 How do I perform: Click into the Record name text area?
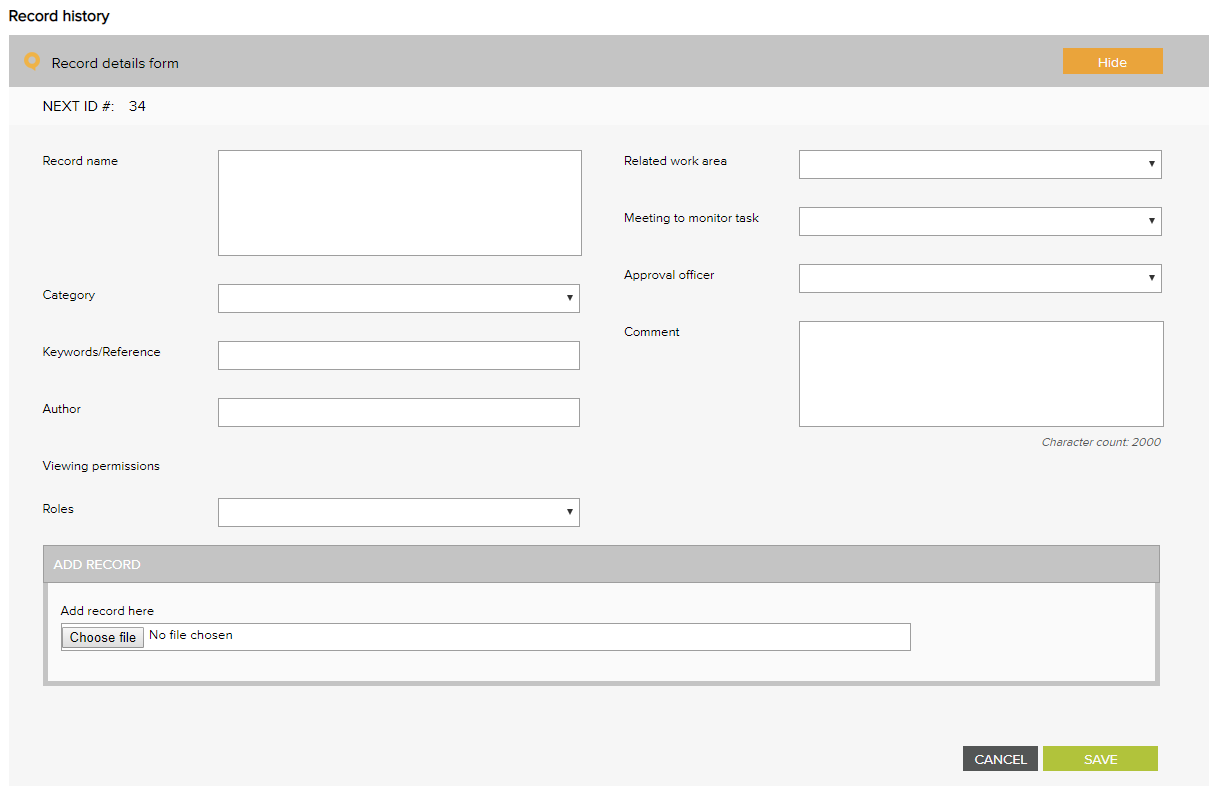tap(399, 203)
